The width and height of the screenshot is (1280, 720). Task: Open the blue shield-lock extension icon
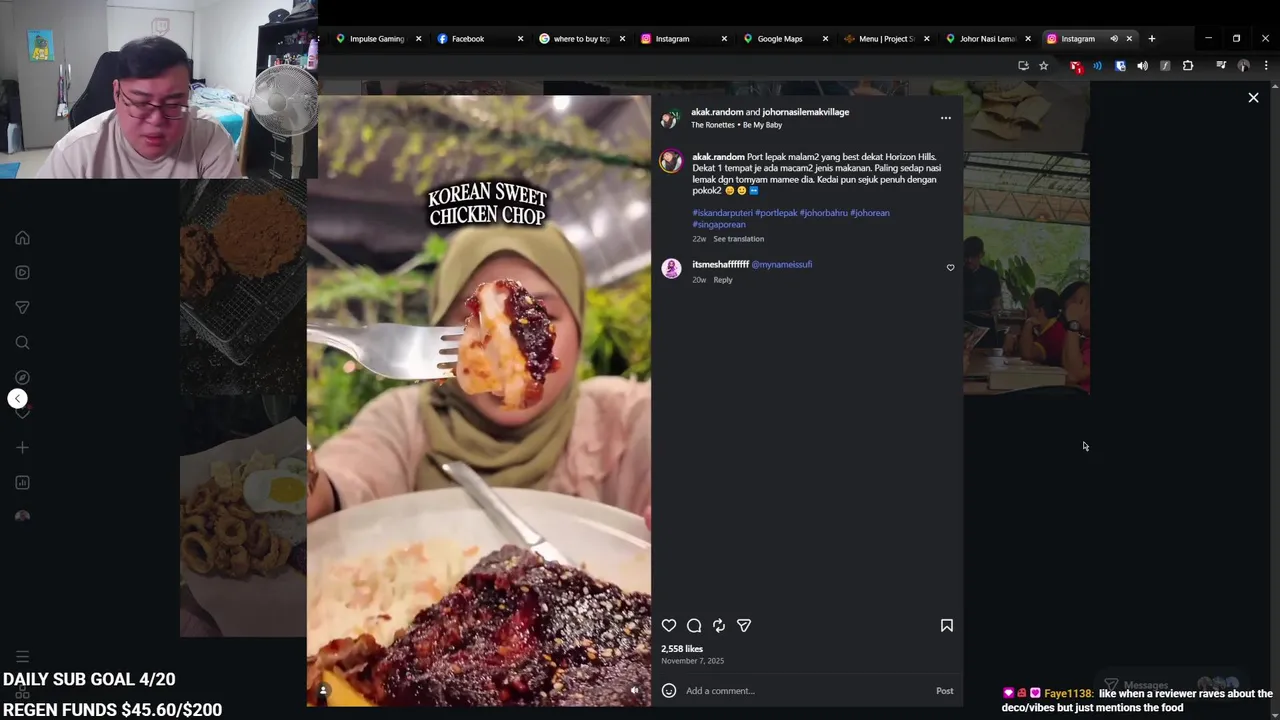pos(1120,66)
